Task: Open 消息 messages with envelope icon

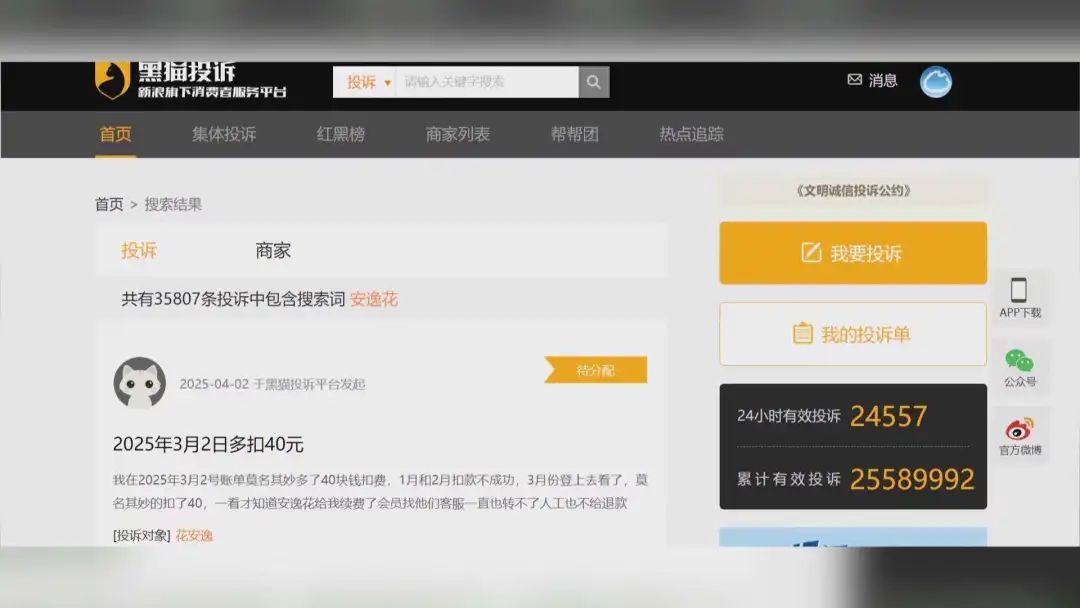Action: [x=872, y=81]
